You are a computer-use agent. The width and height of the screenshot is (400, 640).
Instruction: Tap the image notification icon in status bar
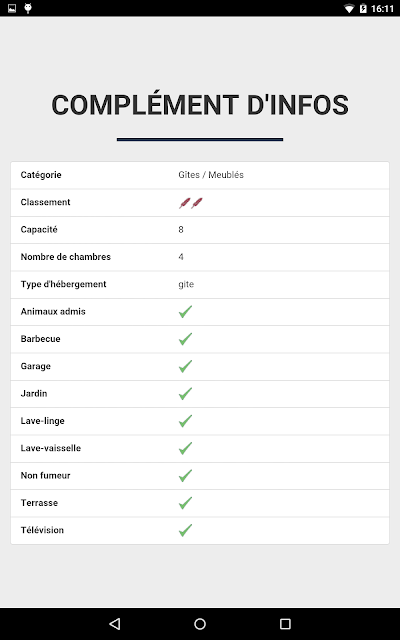[12, 8]
